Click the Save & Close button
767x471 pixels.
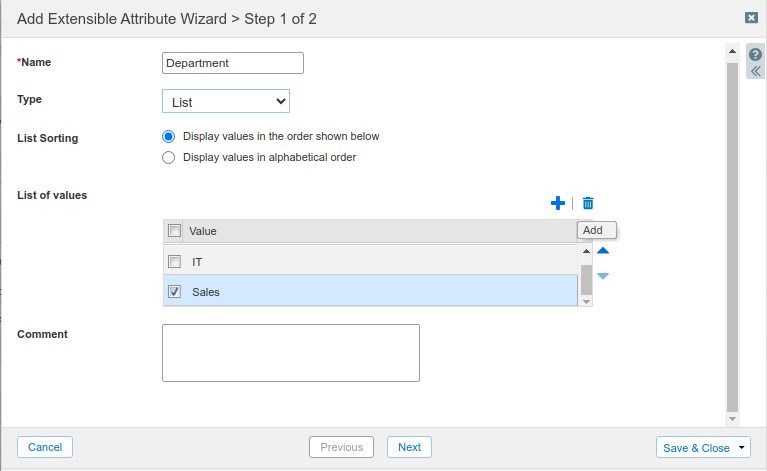click(x=695, y=448)
